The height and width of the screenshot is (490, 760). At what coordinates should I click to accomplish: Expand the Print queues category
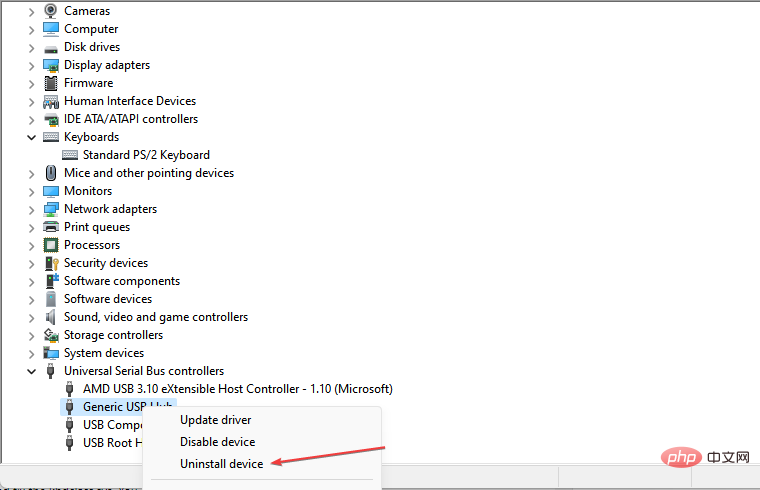pos(32,228)
